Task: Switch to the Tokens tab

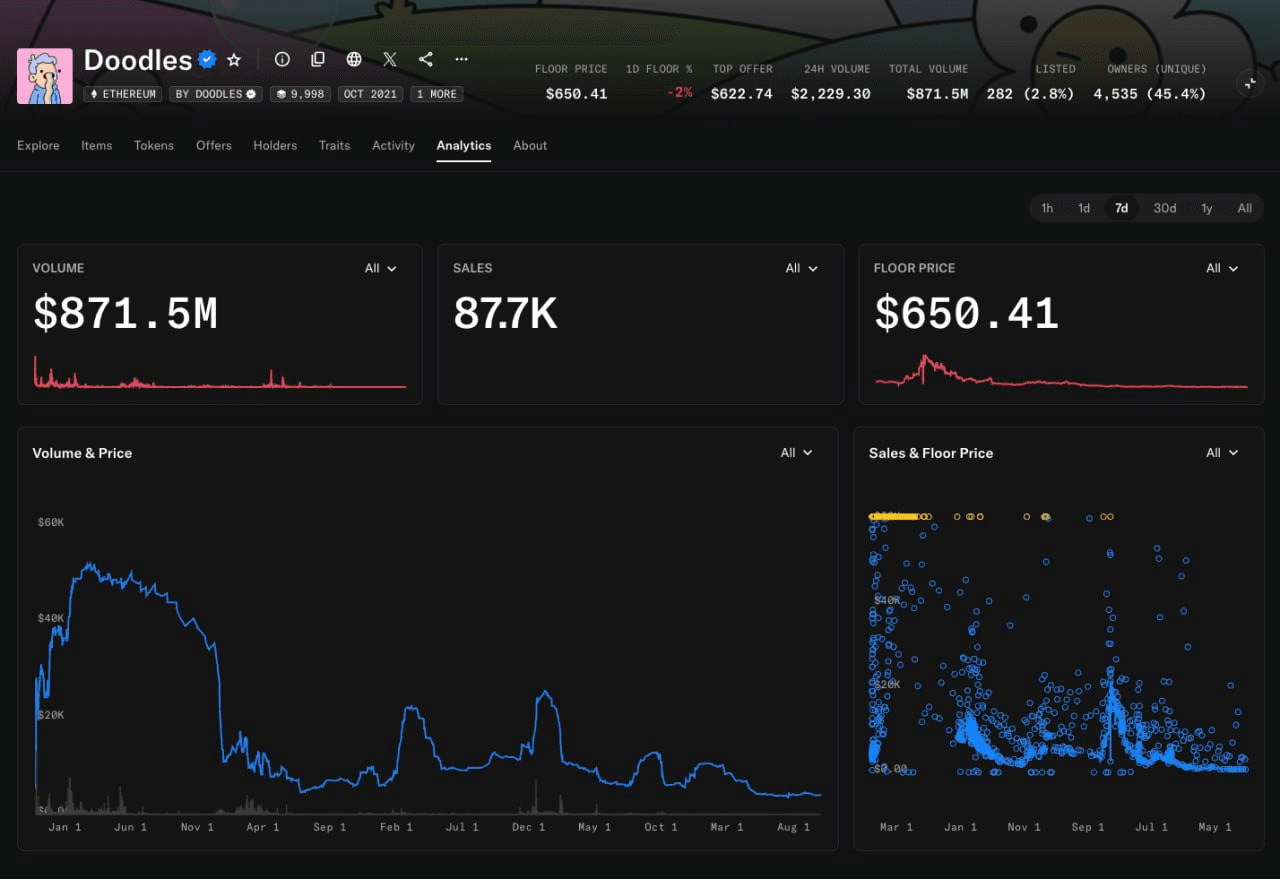Action: tap(154, 145)
